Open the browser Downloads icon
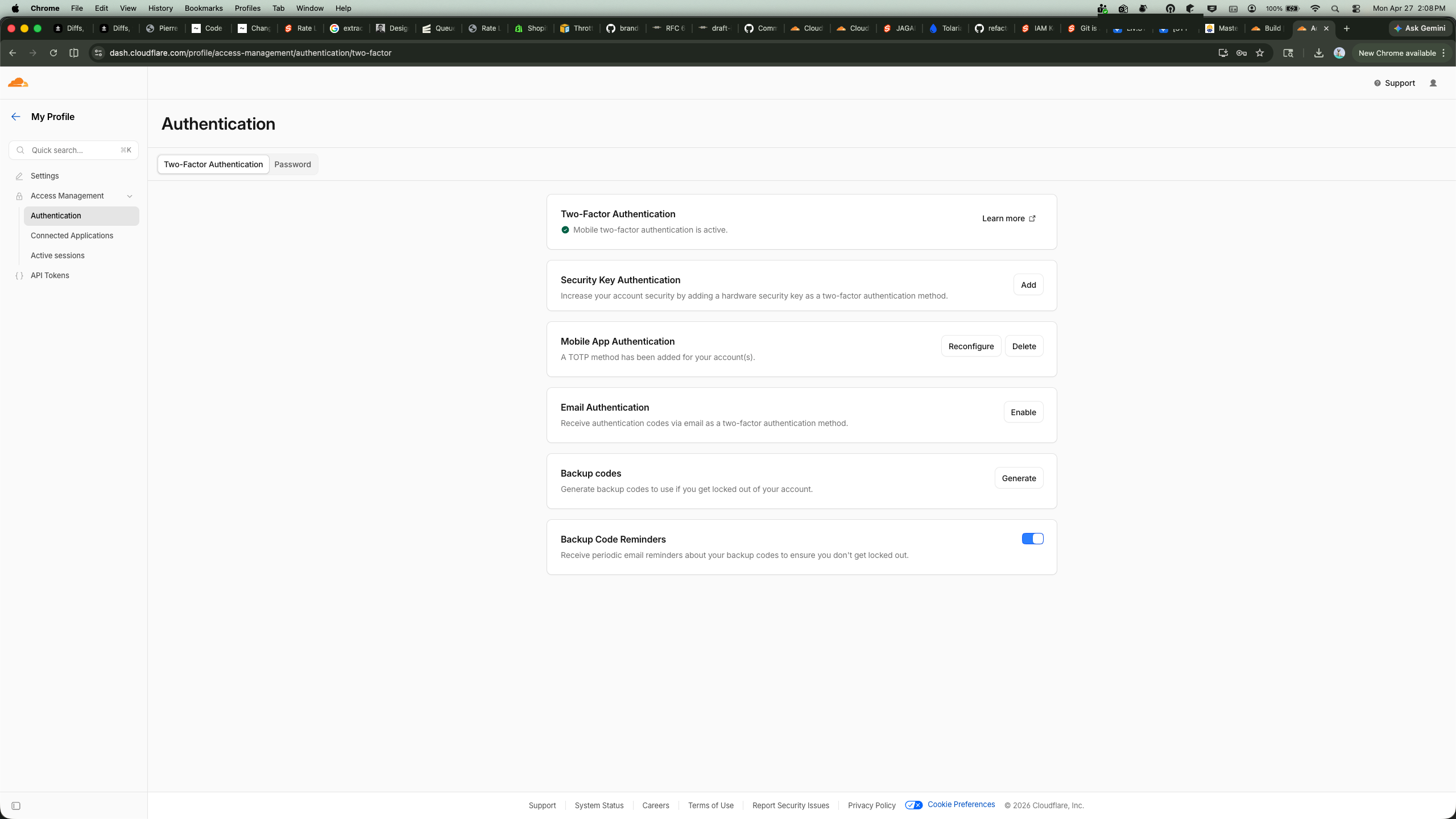Viewport: 1456px width, 819px height. pyautogui.click(x=1318, y=52)
